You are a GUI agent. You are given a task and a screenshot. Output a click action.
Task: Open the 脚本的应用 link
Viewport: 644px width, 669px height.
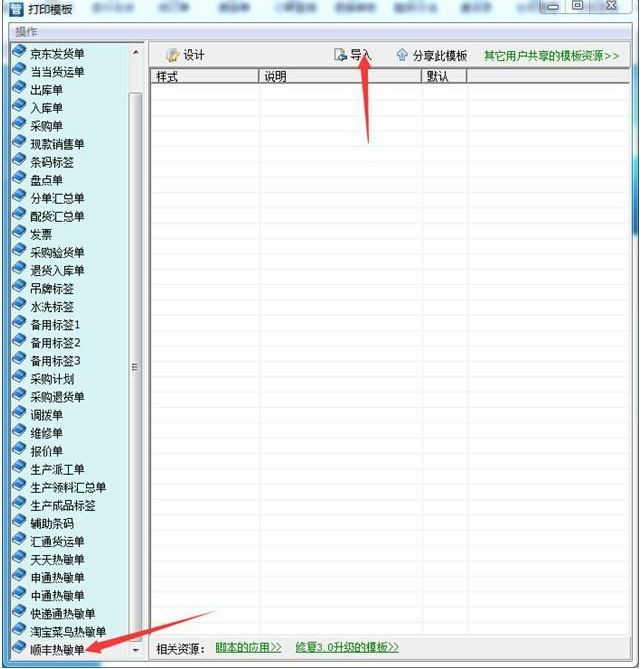pyautogui.click(x=248, y=648)
